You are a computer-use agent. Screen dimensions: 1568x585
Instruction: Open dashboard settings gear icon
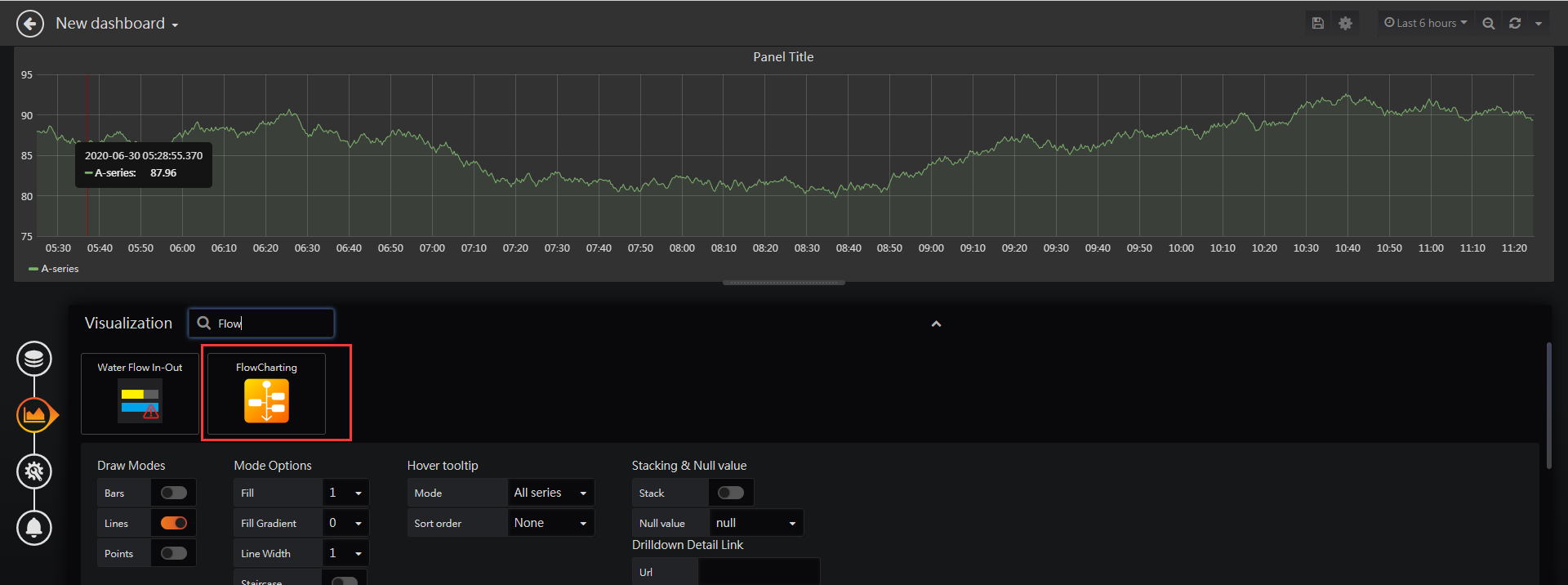click(1345, 23)
